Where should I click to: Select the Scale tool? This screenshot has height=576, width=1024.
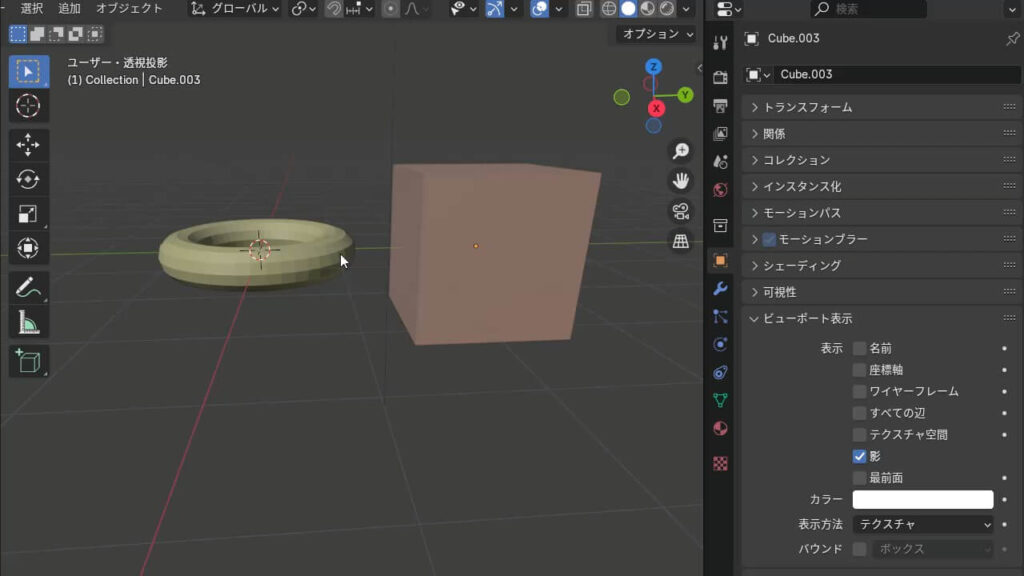pyautogui.click(x=28, y=214)
